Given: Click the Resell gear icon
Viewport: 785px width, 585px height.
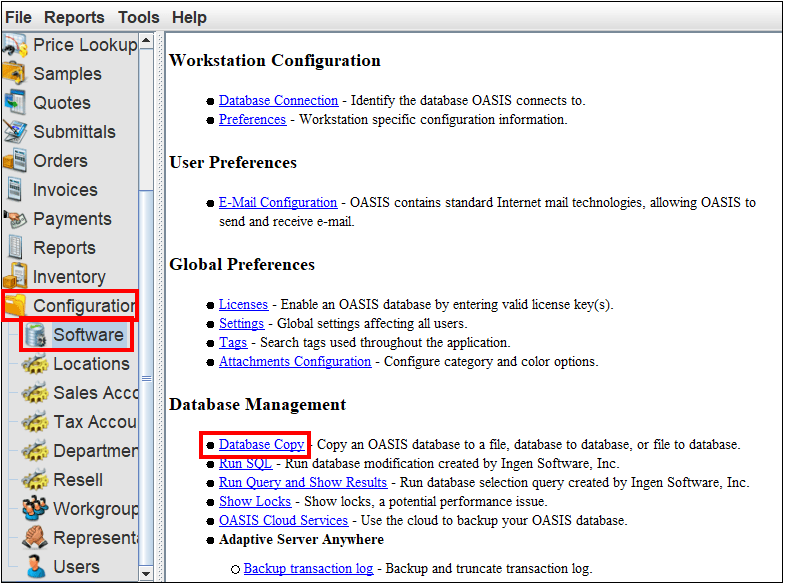Looking at the screenshot, I should click(35, 480).
